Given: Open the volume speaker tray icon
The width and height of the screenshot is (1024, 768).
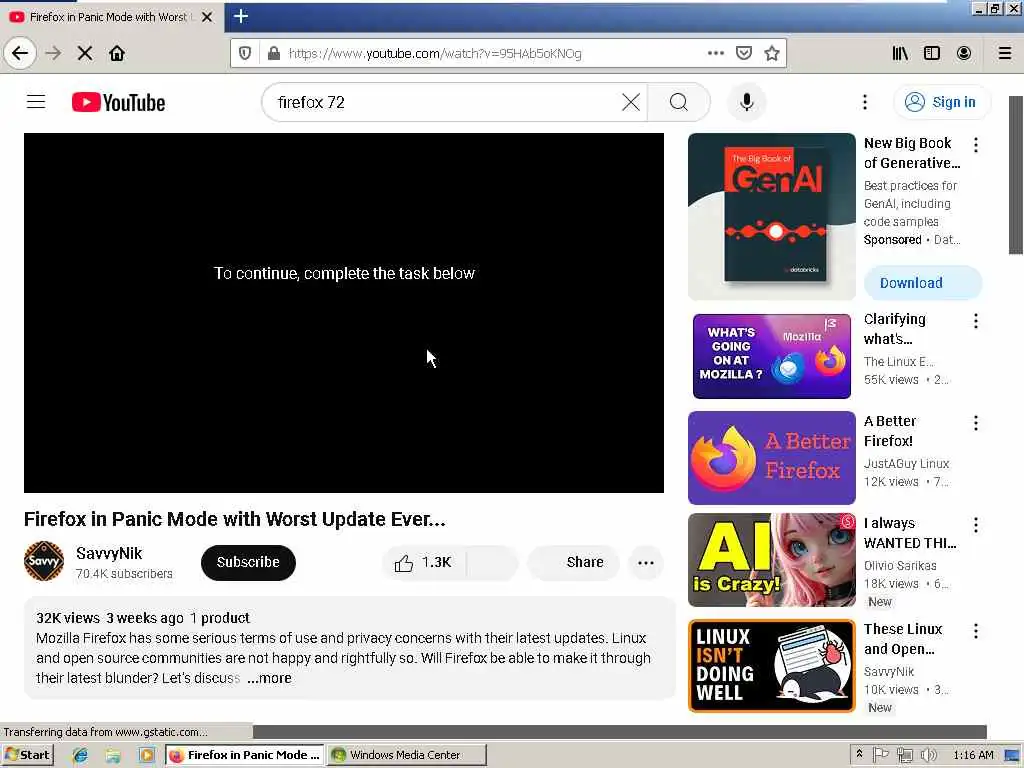Looking at the screenshot, I should click(928, 755).
